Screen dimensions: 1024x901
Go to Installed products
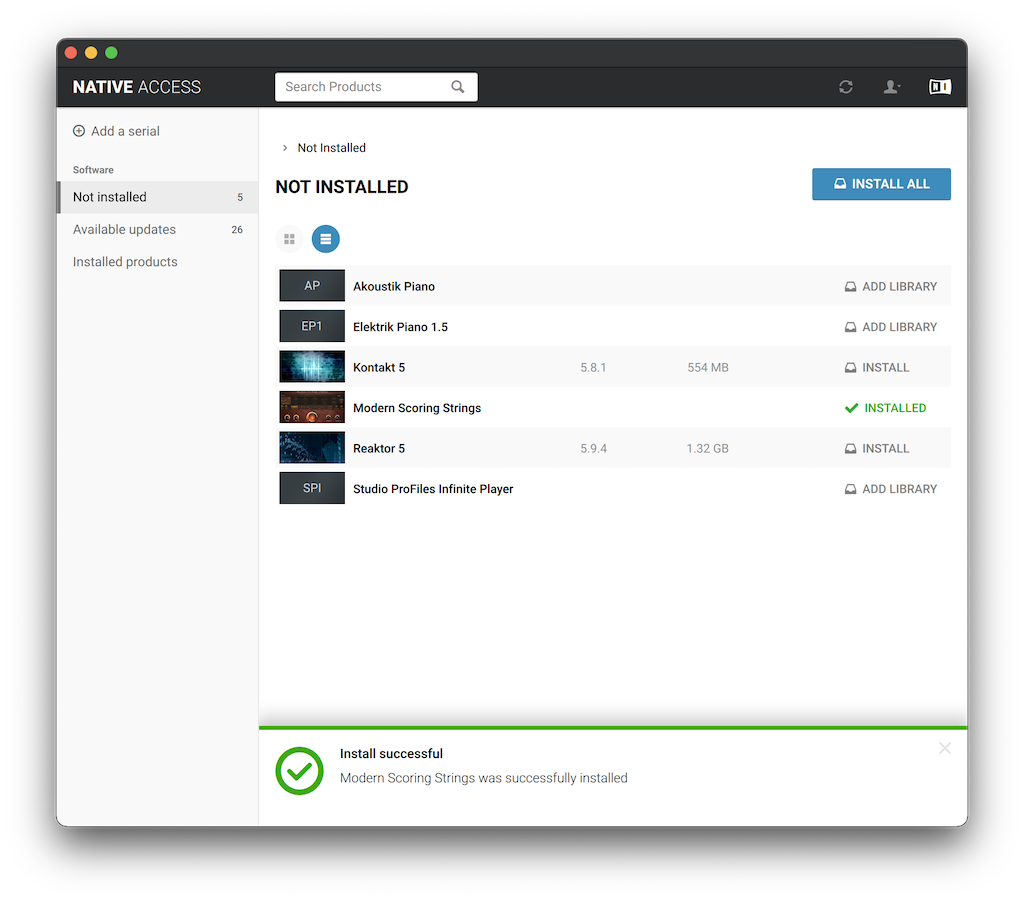pyautogui.click(x=125, y=262)
